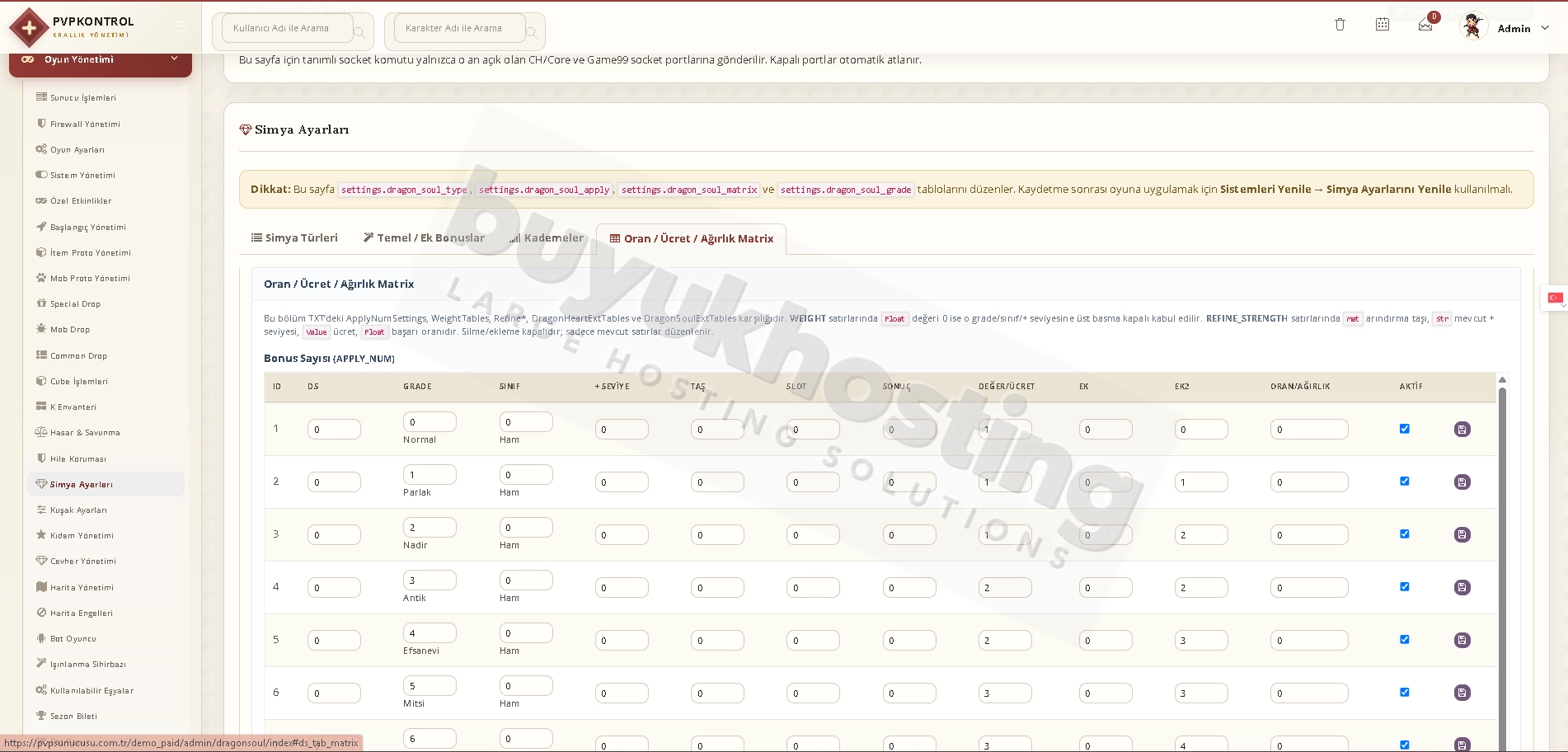Click the Harita Engelleri ban icon
Viewport: 1568px width, 752px height.
coord(41,613)
